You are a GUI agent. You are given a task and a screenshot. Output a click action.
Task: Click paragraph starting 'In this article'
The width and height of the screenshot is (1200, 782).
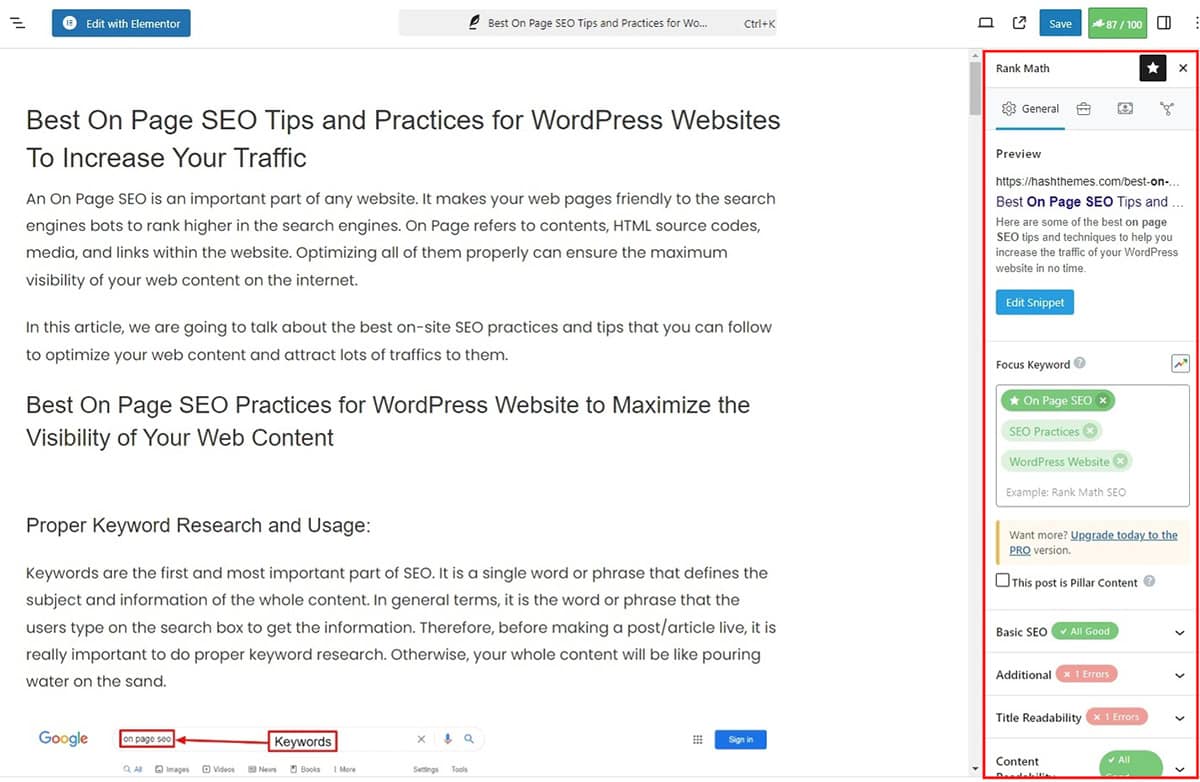click(x=399, y=340)
